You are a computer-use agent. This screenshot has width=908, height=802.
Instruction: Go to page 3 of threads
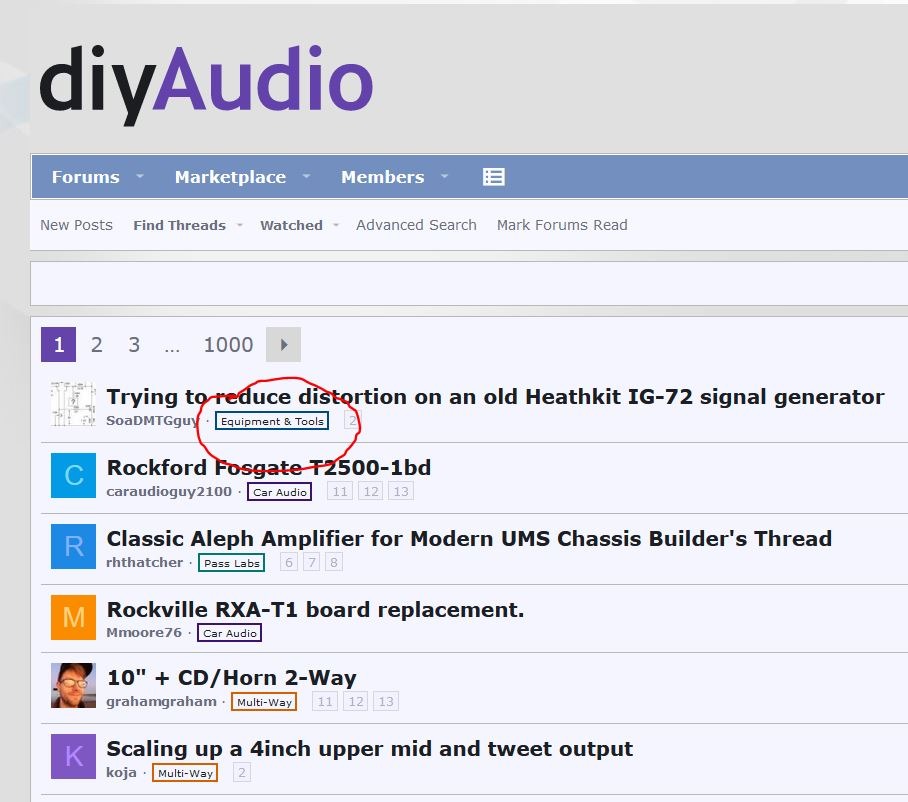coord(134,345)
